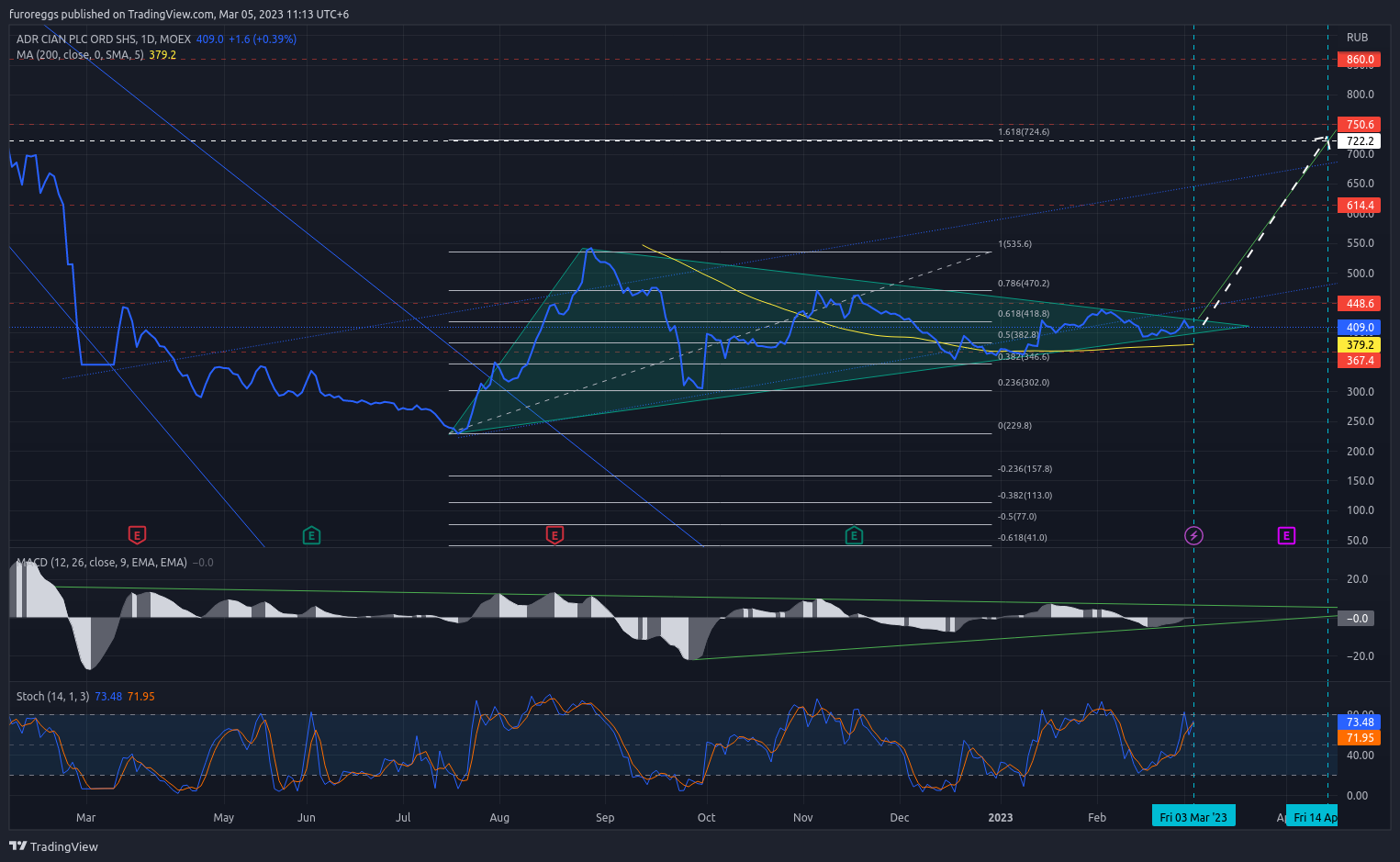Click the Fri 14 Apr date marker
Viewport: 1400px width, 862px height.
tap(1312, 817)
